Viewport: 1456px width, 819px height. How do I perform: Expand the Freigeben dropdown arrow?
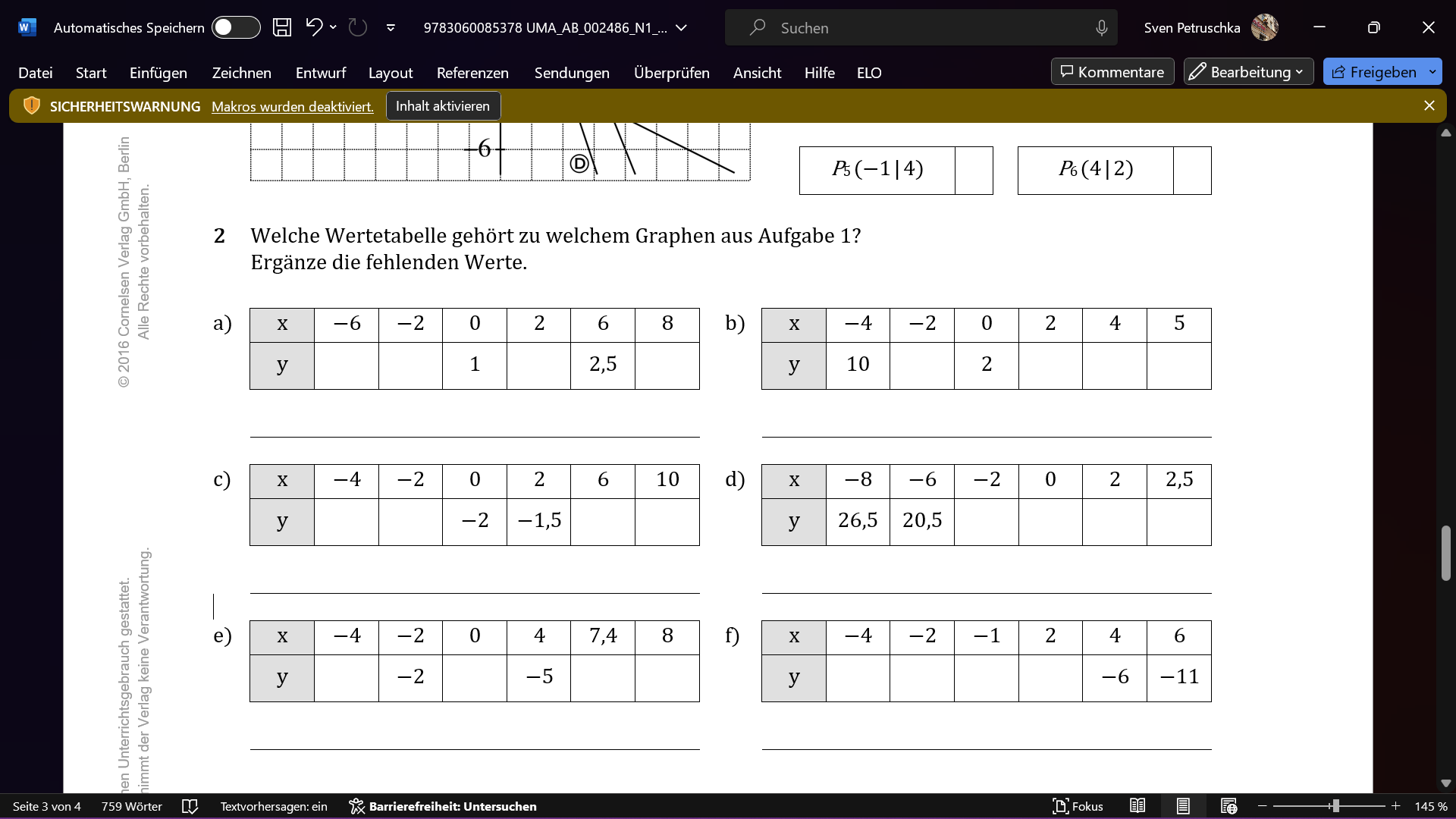coord(1432,72)
